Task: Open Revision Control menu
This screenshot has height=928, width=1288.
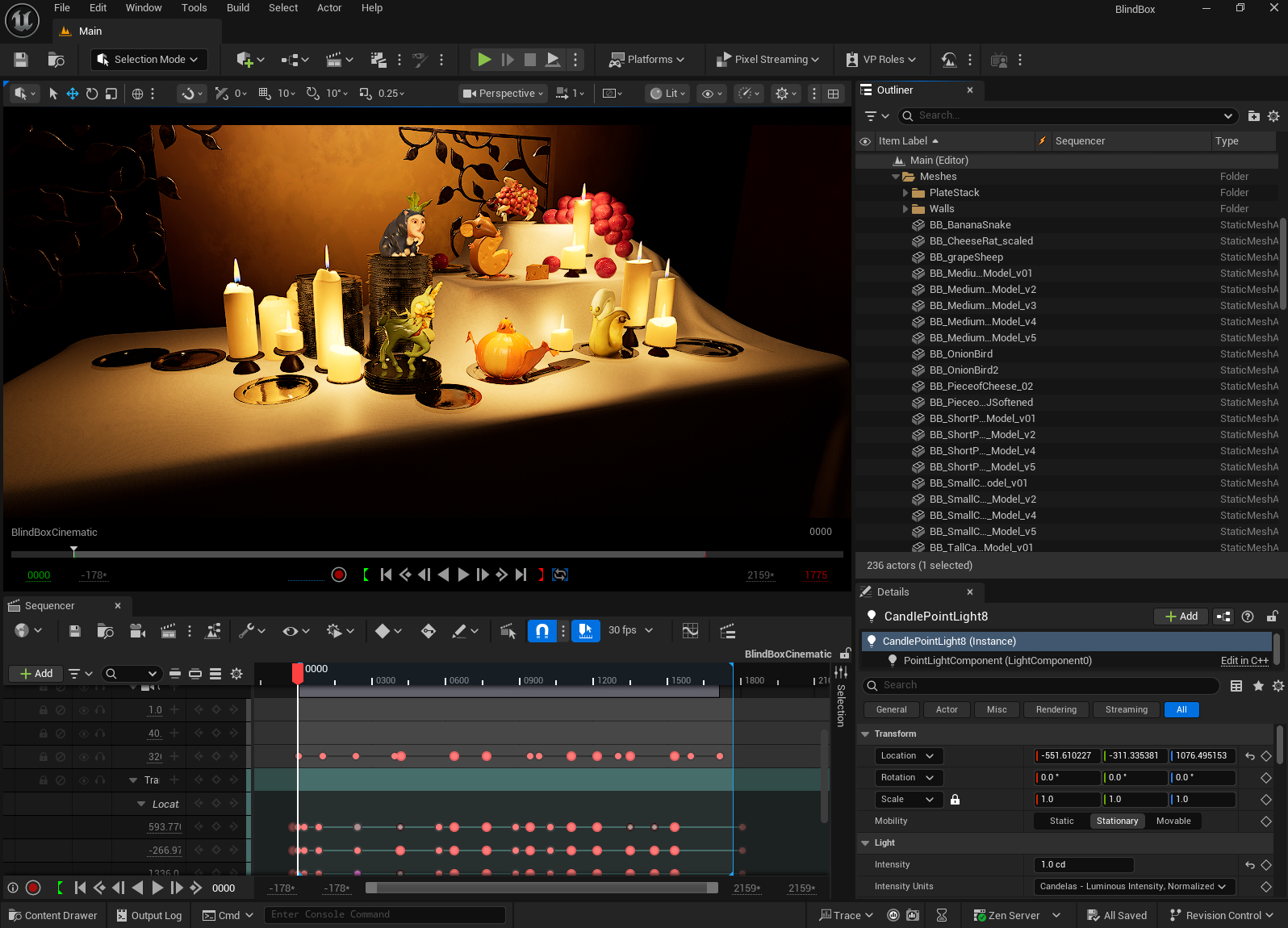Action: (1222, 915)
